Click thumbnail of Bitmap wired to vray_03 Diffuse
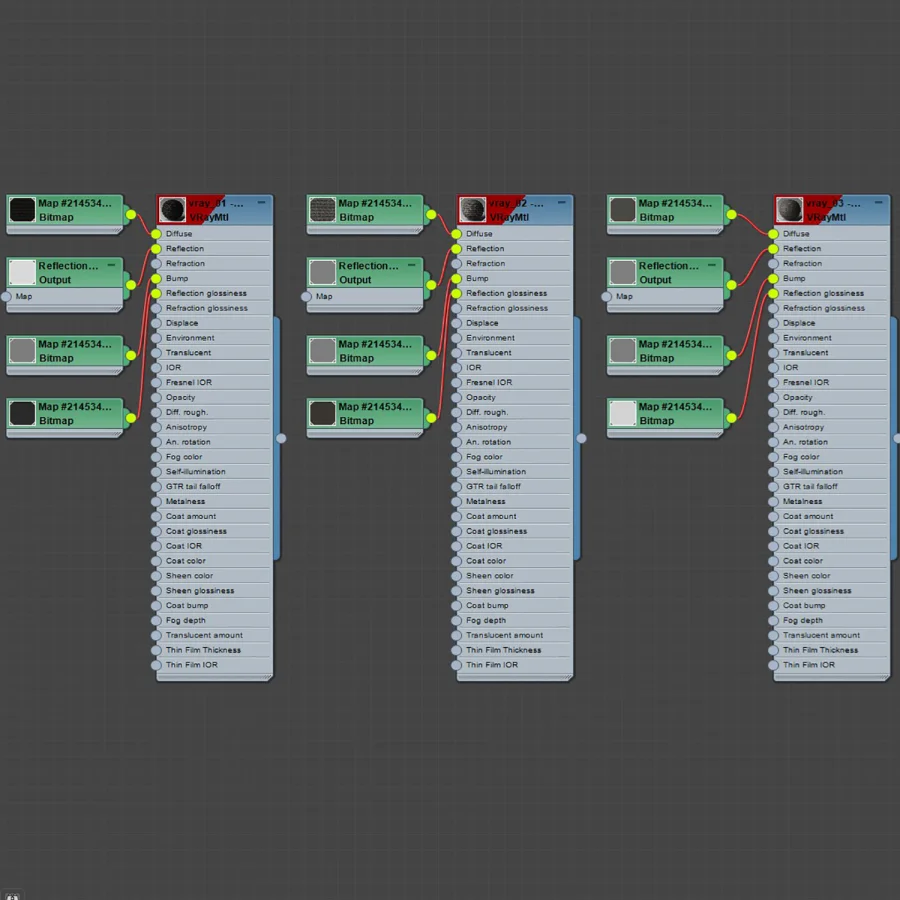The height and width of the screenshot is (900, 900). tap(623, 210)
